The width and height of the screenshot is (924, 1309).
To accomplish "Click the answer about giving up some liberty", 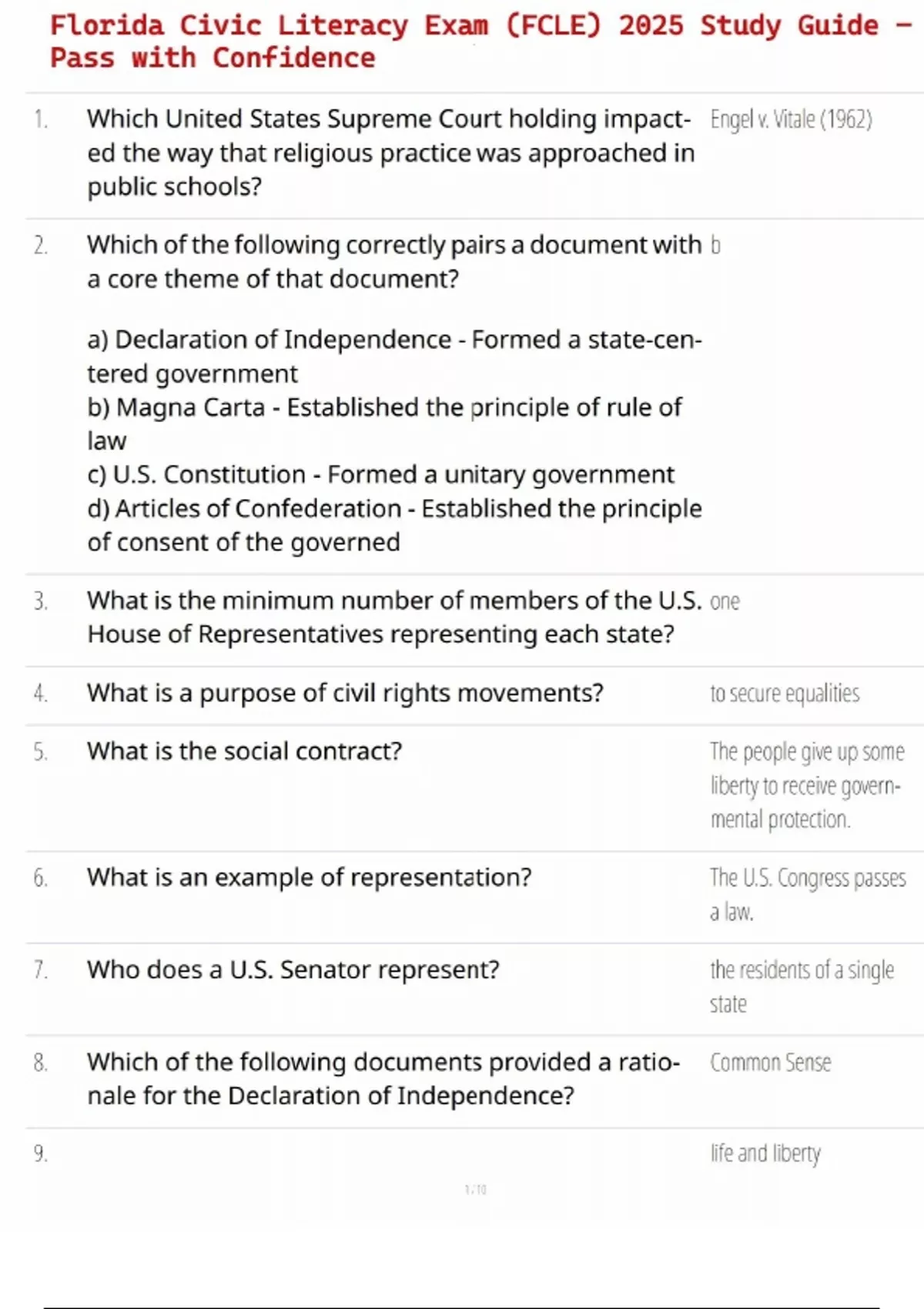I will [806, 785].
